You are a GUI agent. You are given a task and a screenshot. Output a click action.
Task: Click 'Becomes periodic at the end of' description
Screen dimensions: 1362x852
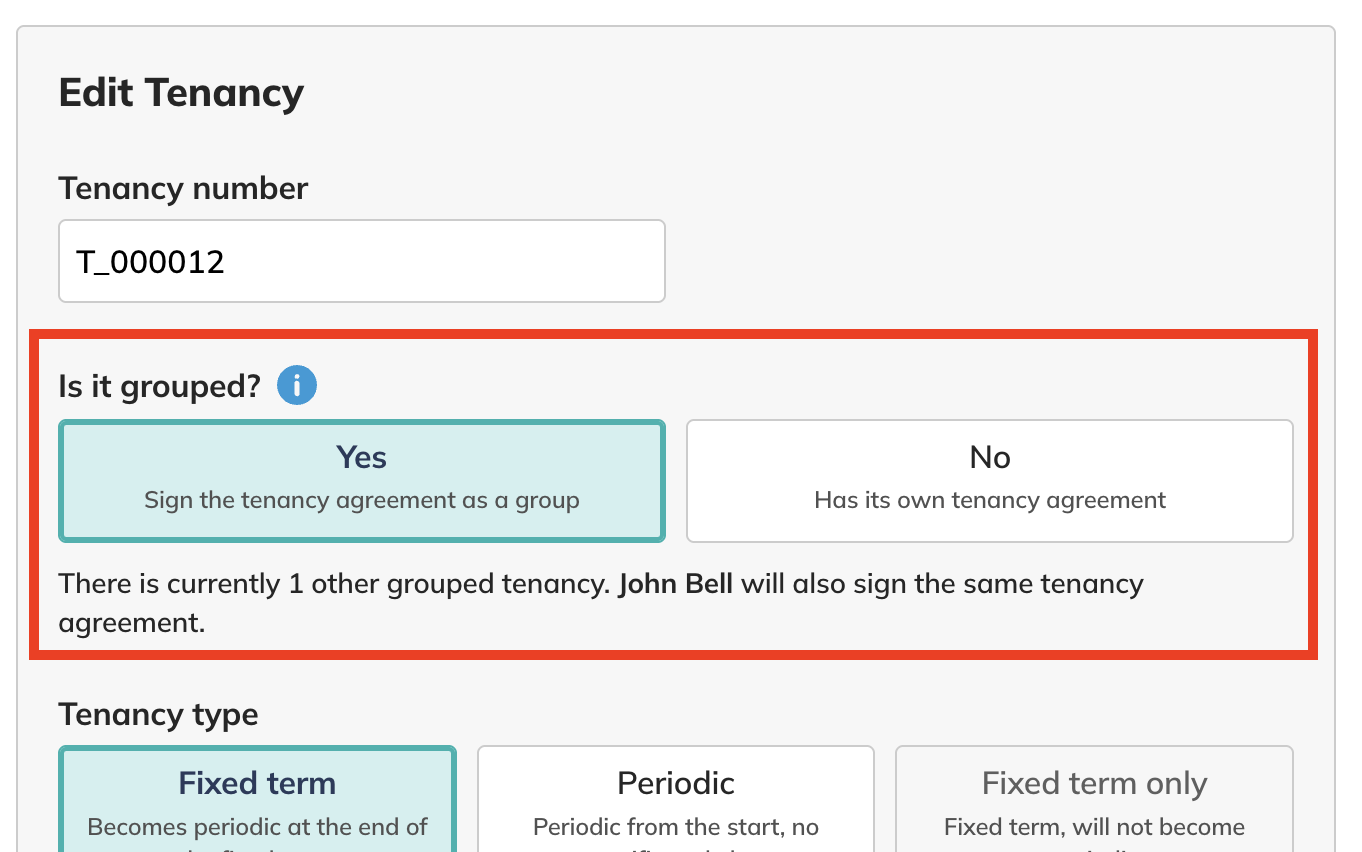click(257, 828)
